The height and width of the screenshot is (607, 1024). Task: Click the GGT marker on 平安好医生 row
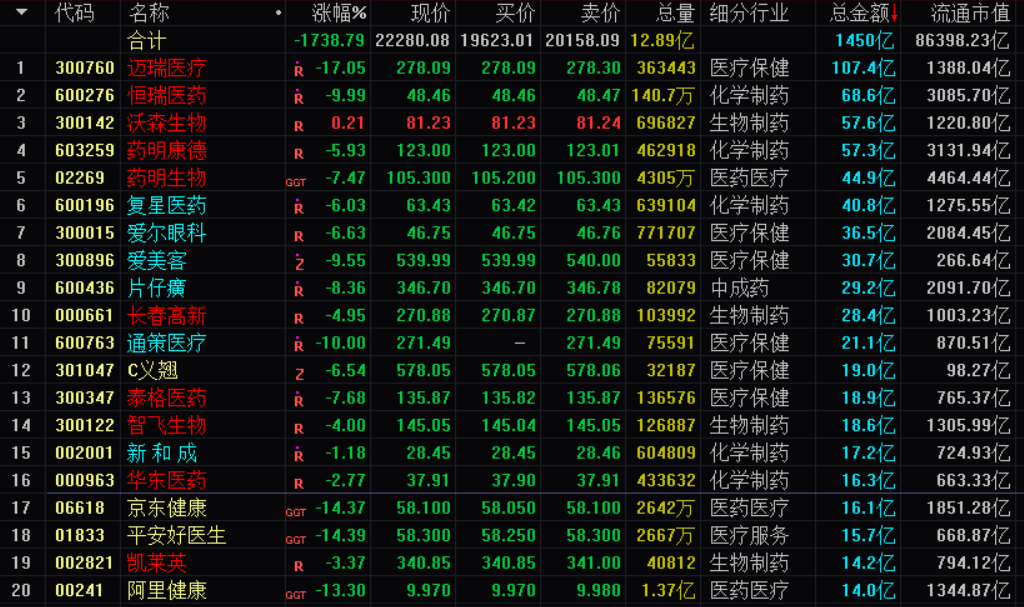coord(296,540)
